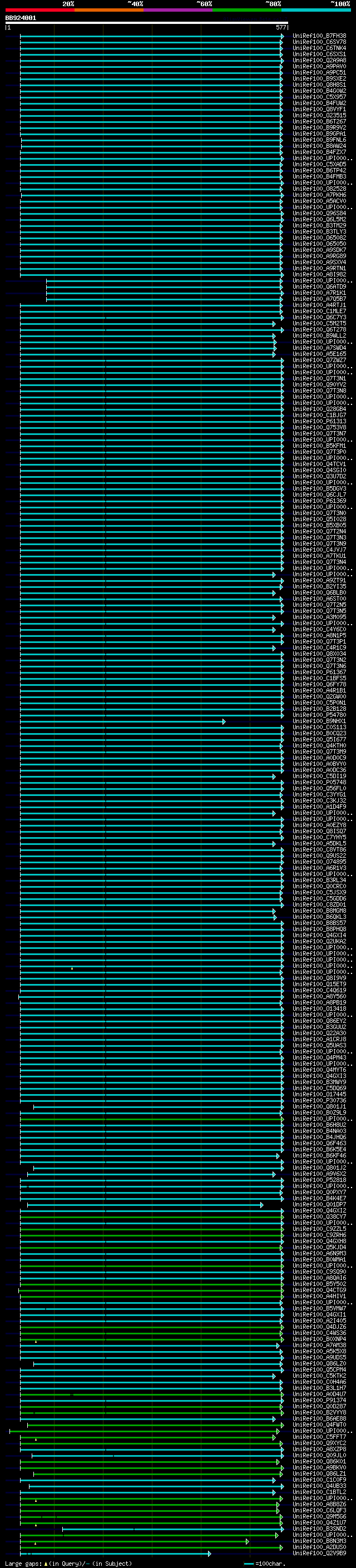356x1568 pixels.
Task: Select hit UniRef100_B9GPA1
Action: [x=319, y=133]
